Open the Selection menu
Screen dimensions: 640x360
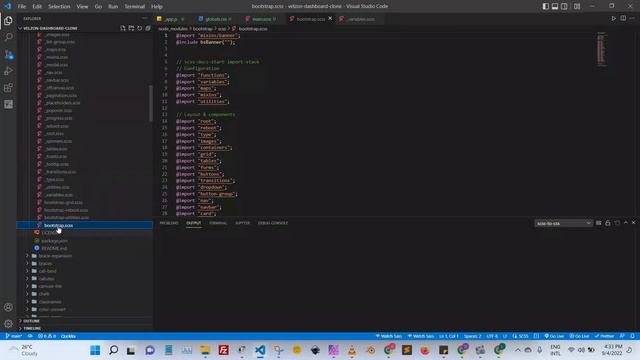click(x=59, y=7)
